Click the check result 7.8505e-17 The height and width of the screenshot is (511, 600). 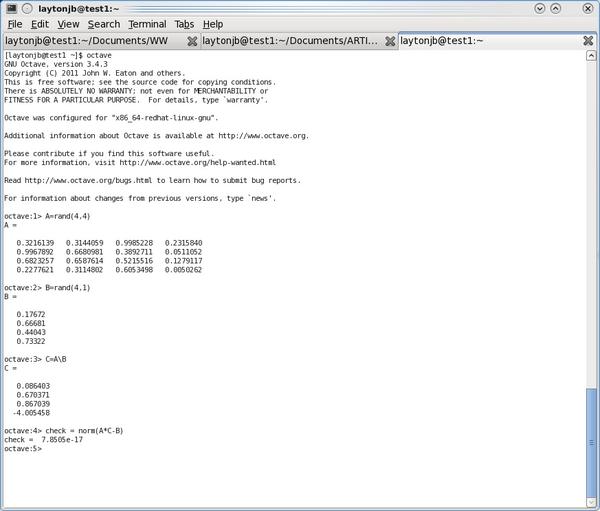(x=62, y=439)
